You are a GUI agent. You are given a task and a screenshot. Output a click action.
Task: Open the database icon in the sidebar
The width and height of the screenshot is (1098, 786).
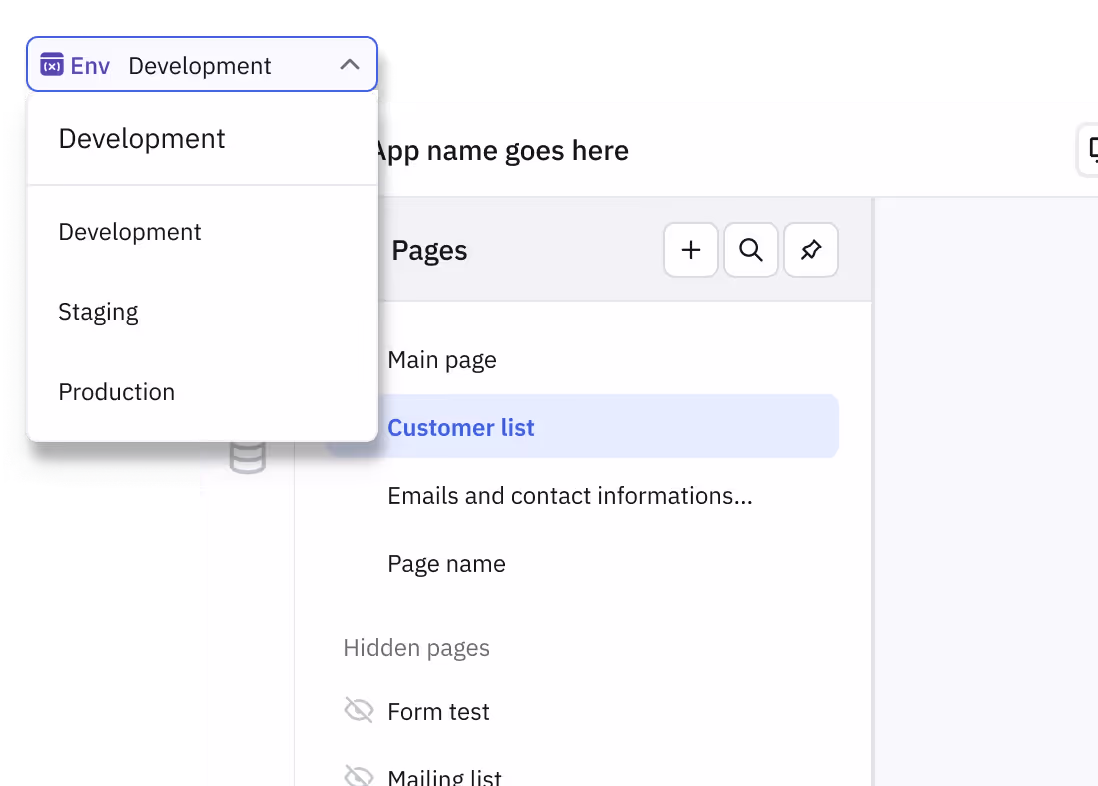click(247, 457)
